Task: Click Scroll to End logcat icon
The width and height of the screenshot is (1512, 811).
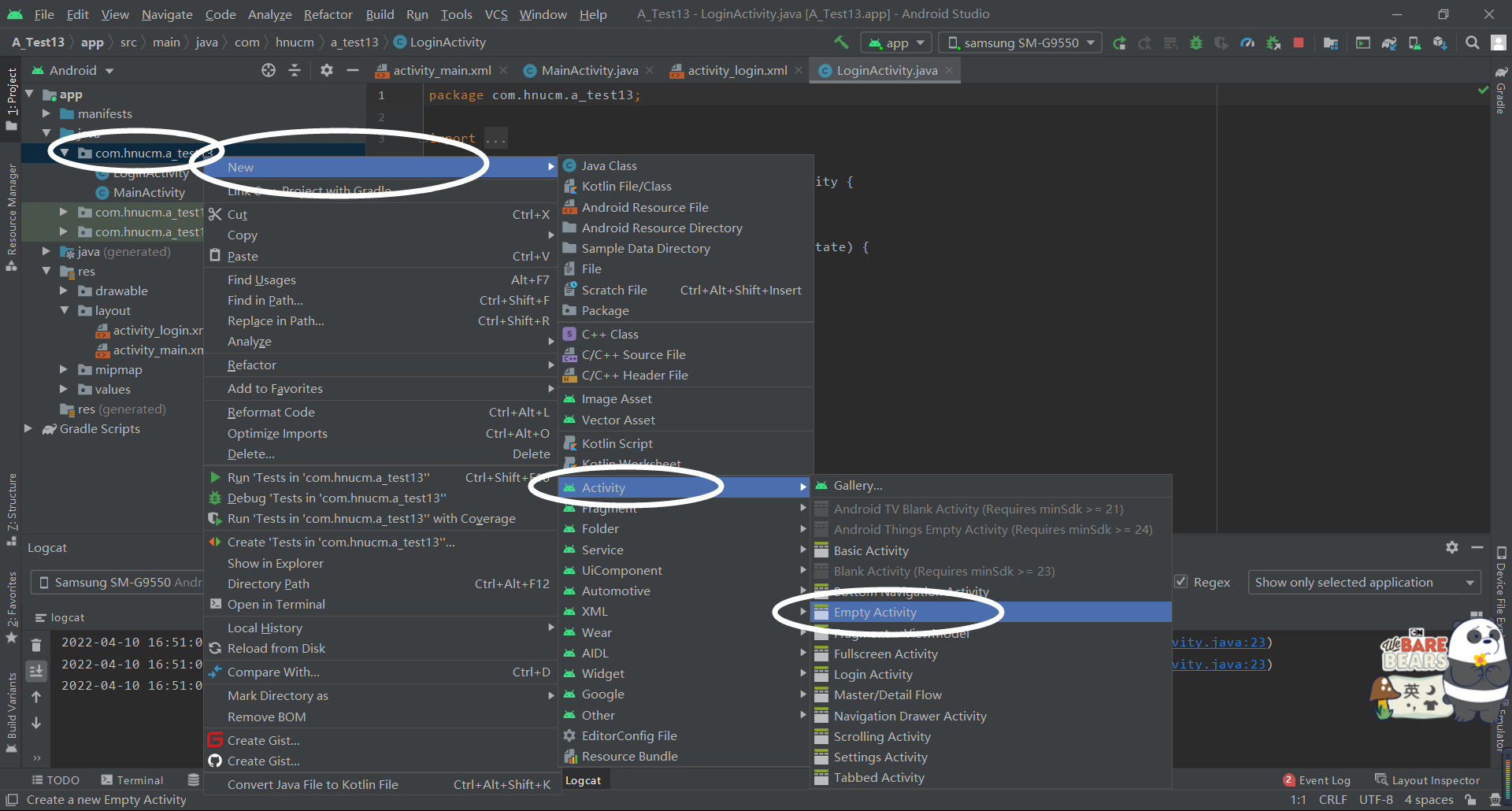Action: (36, 671)
